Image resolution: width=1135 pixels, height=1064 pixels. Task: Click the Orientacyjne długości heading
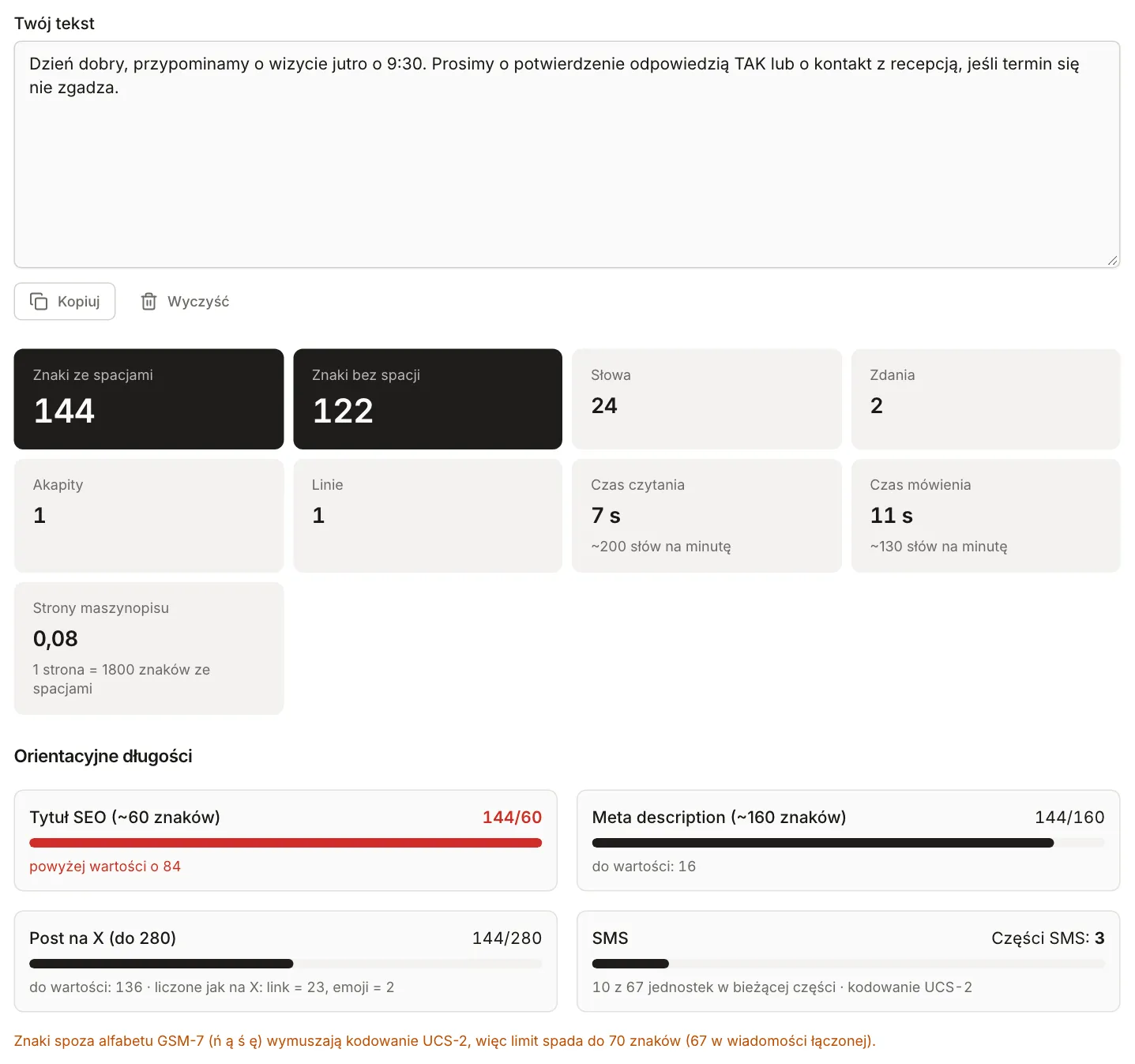(x=103, y=756)
